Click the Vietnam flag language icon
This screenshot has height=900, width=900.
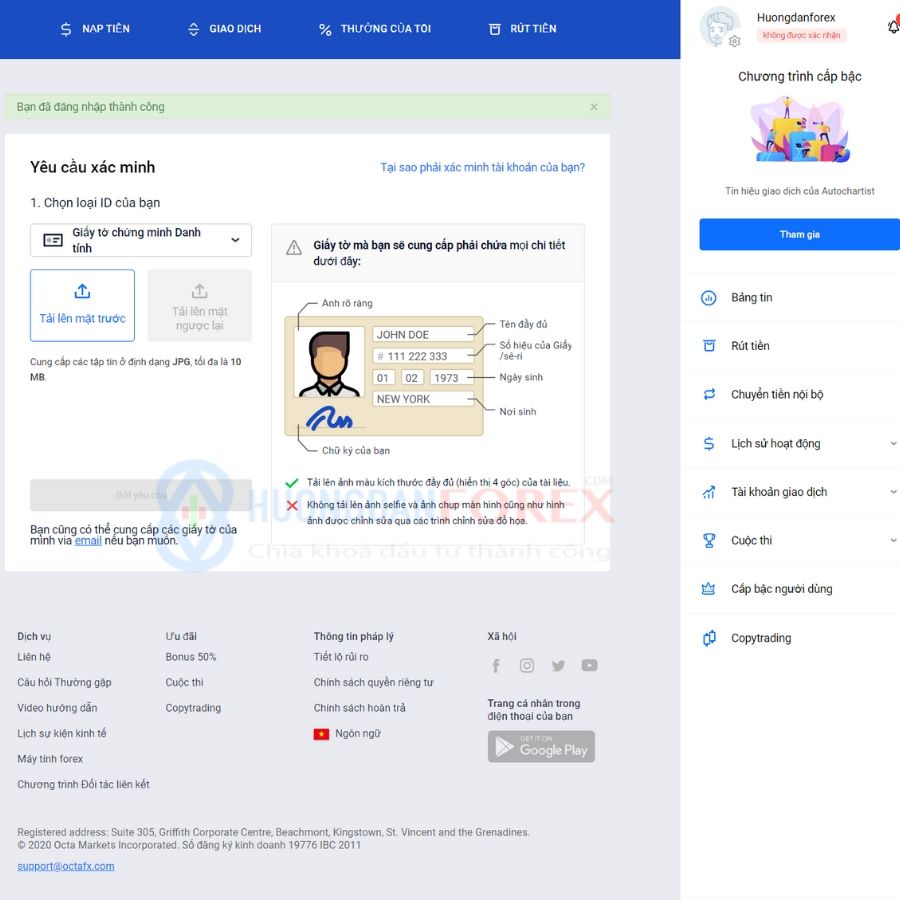321,734
